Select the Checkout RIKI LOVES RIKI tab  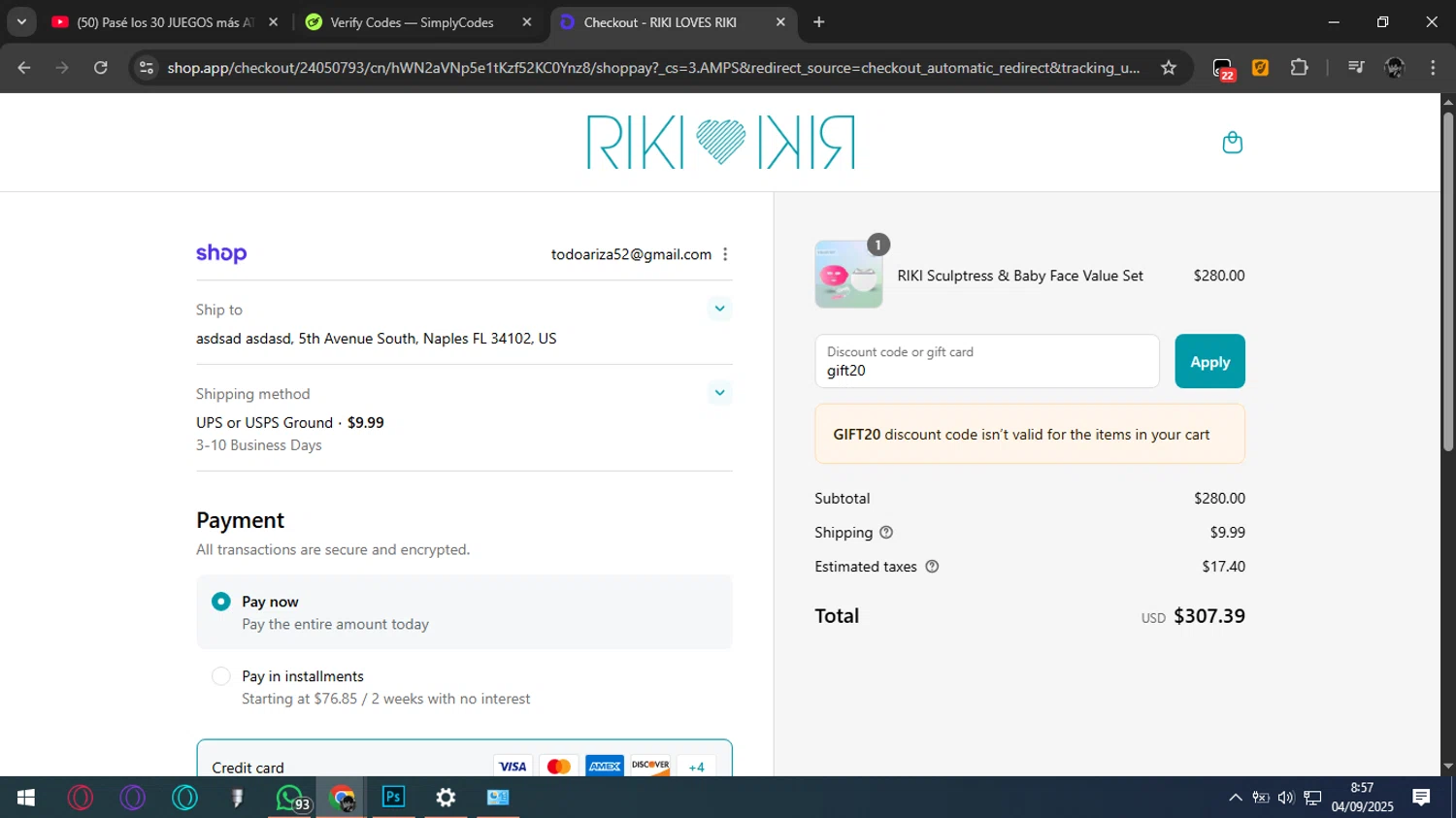660,22
